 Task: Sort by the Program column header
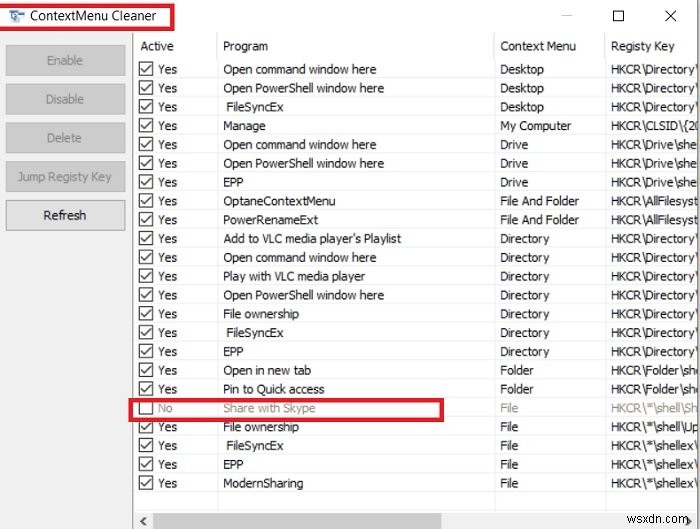coord(245,46)
